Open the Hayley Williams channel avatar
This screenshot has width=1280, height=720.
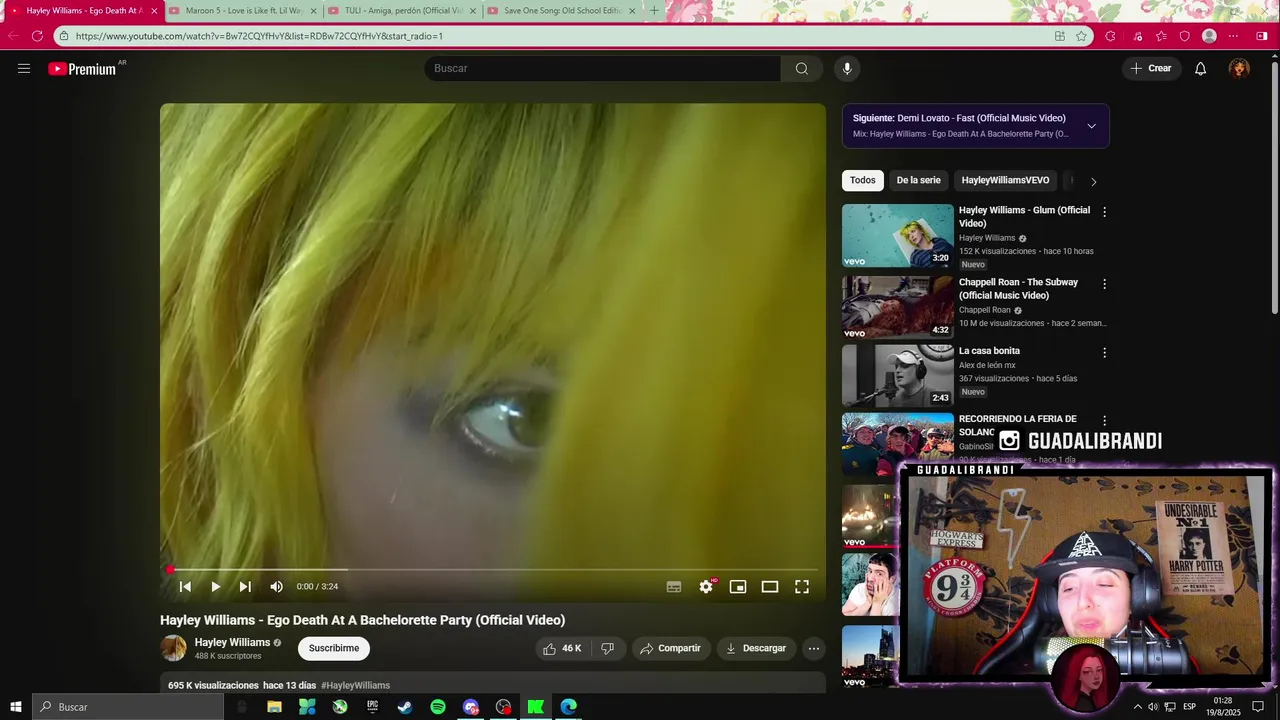click(x=174, y=648)
